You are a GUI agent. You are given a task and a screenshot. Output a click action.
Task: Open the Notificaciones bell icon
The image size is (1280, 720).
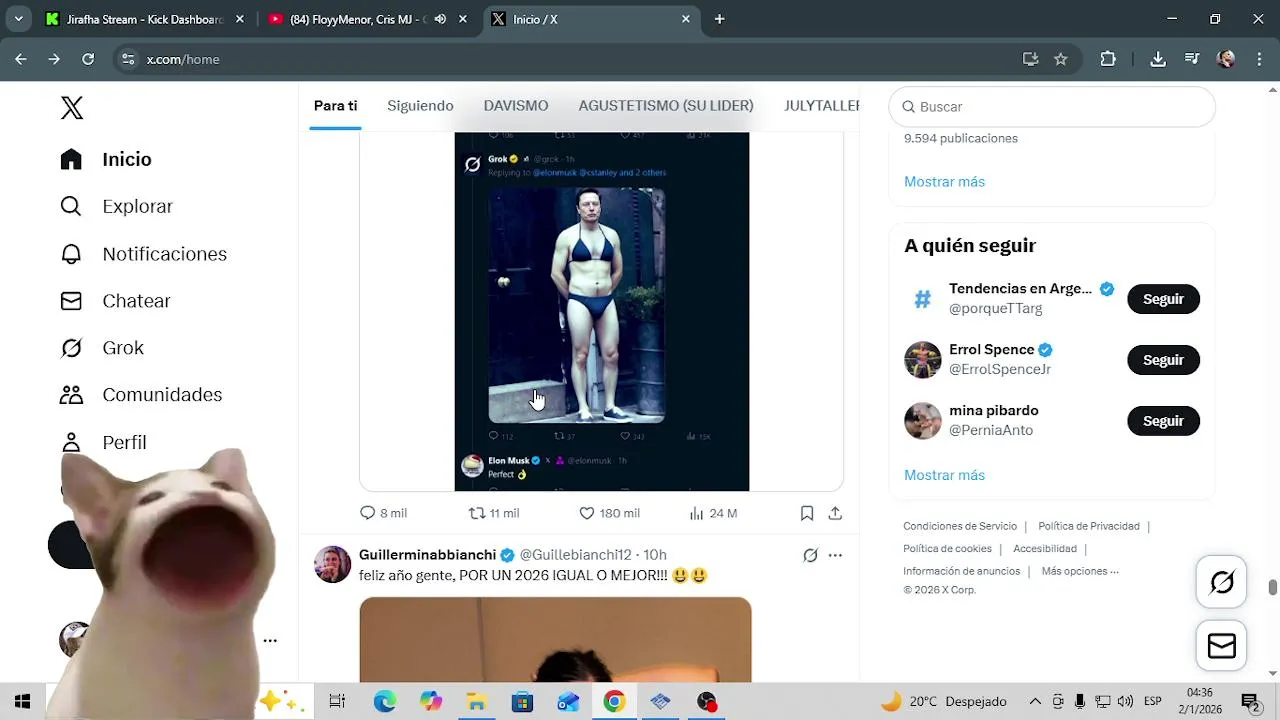[x=71, y=254]
